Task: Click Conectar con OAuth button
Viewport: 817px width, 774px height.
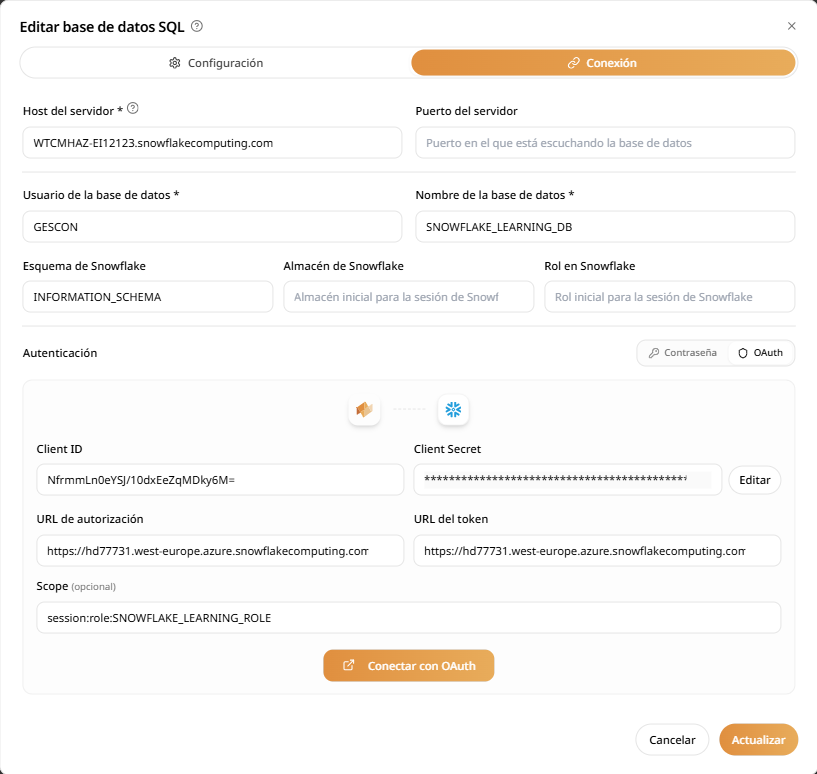Action: coord(408,666)
